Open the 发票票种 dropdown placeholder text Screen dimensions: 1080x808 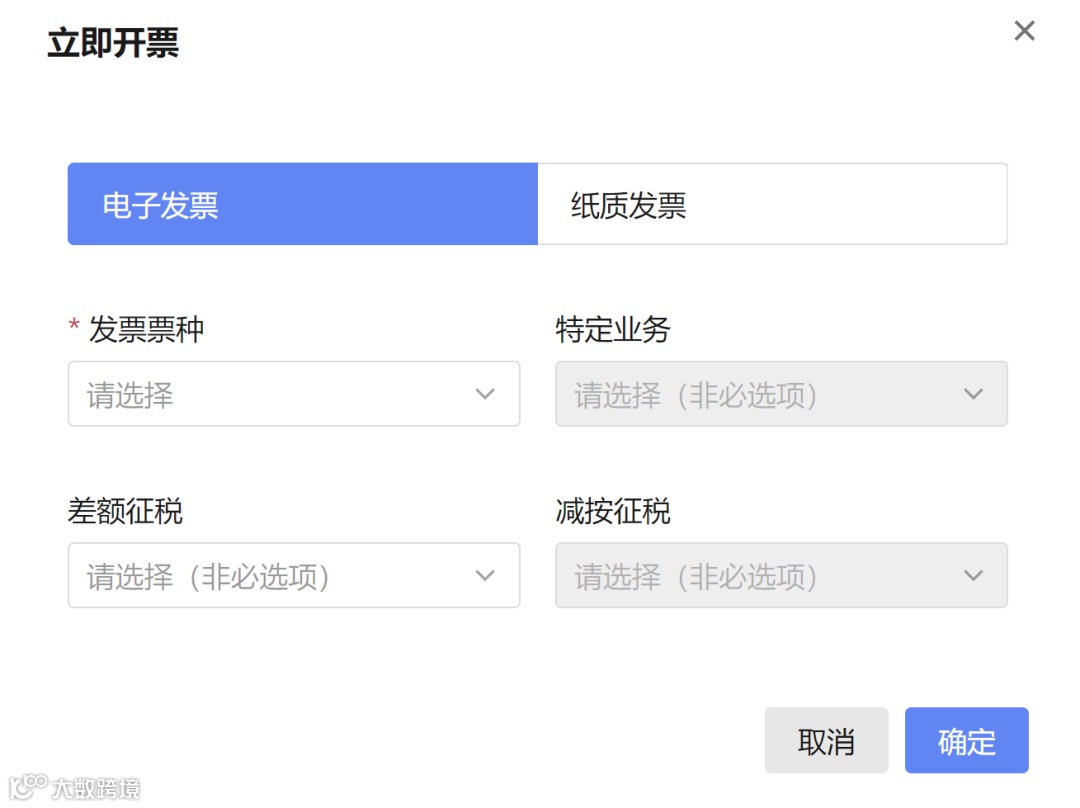[x=130, y=395]
